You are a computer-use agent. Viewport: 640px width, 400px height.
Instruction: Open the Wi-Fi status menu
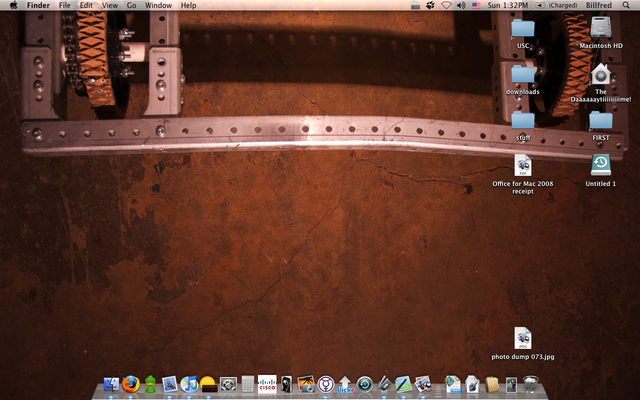(446, 6)
